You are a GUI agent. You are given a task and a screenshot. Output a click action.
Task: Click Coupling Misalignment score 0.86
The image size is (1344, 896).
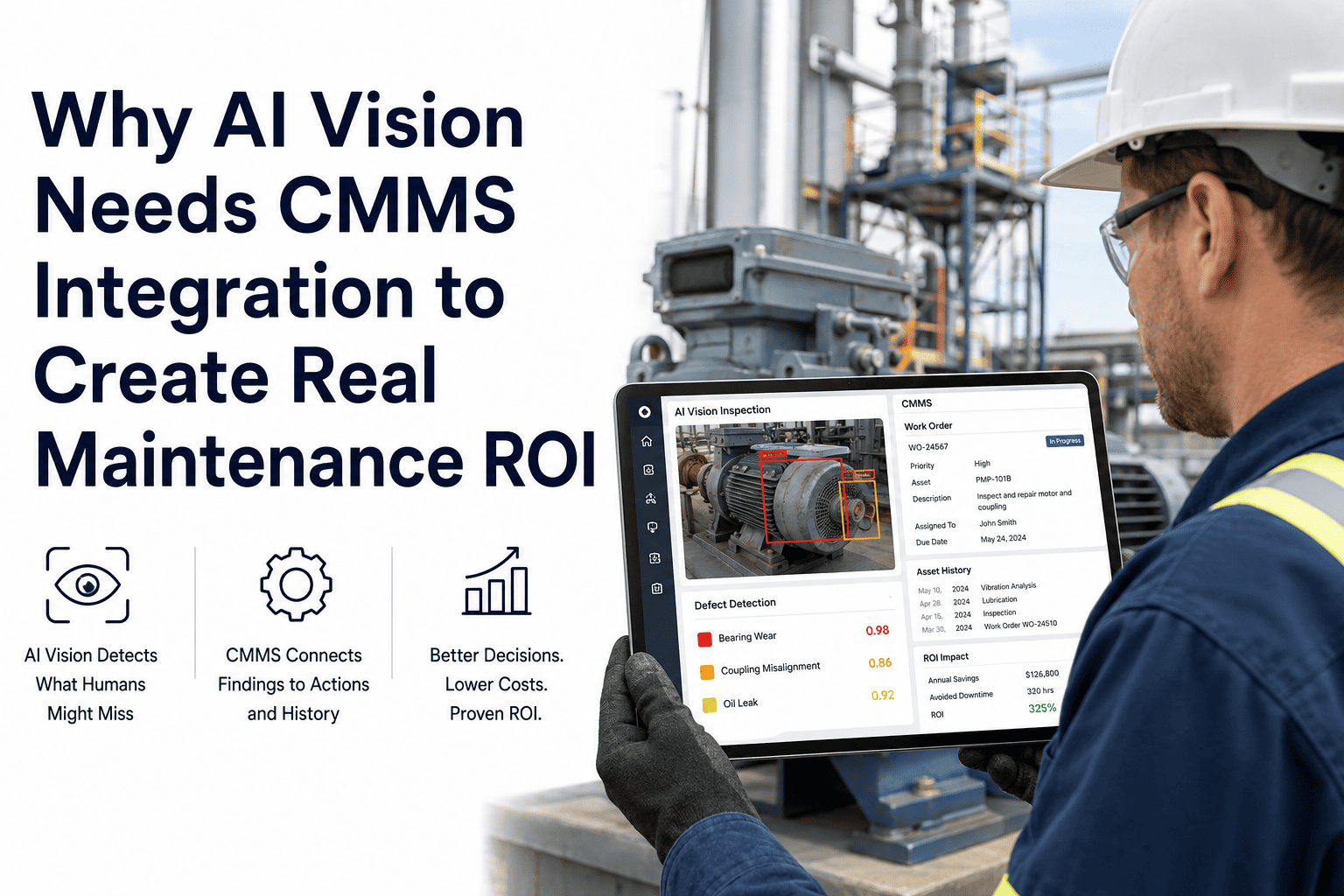880,663
